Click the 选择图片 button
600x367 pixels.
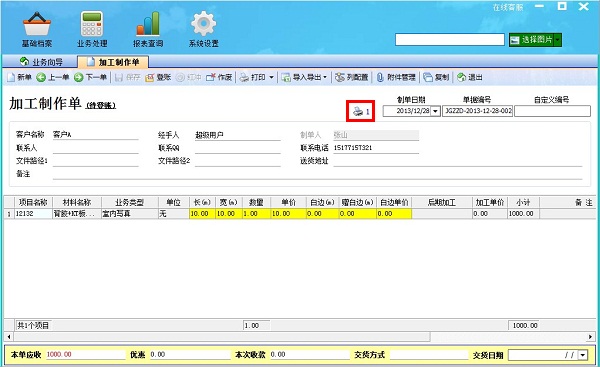532,40
